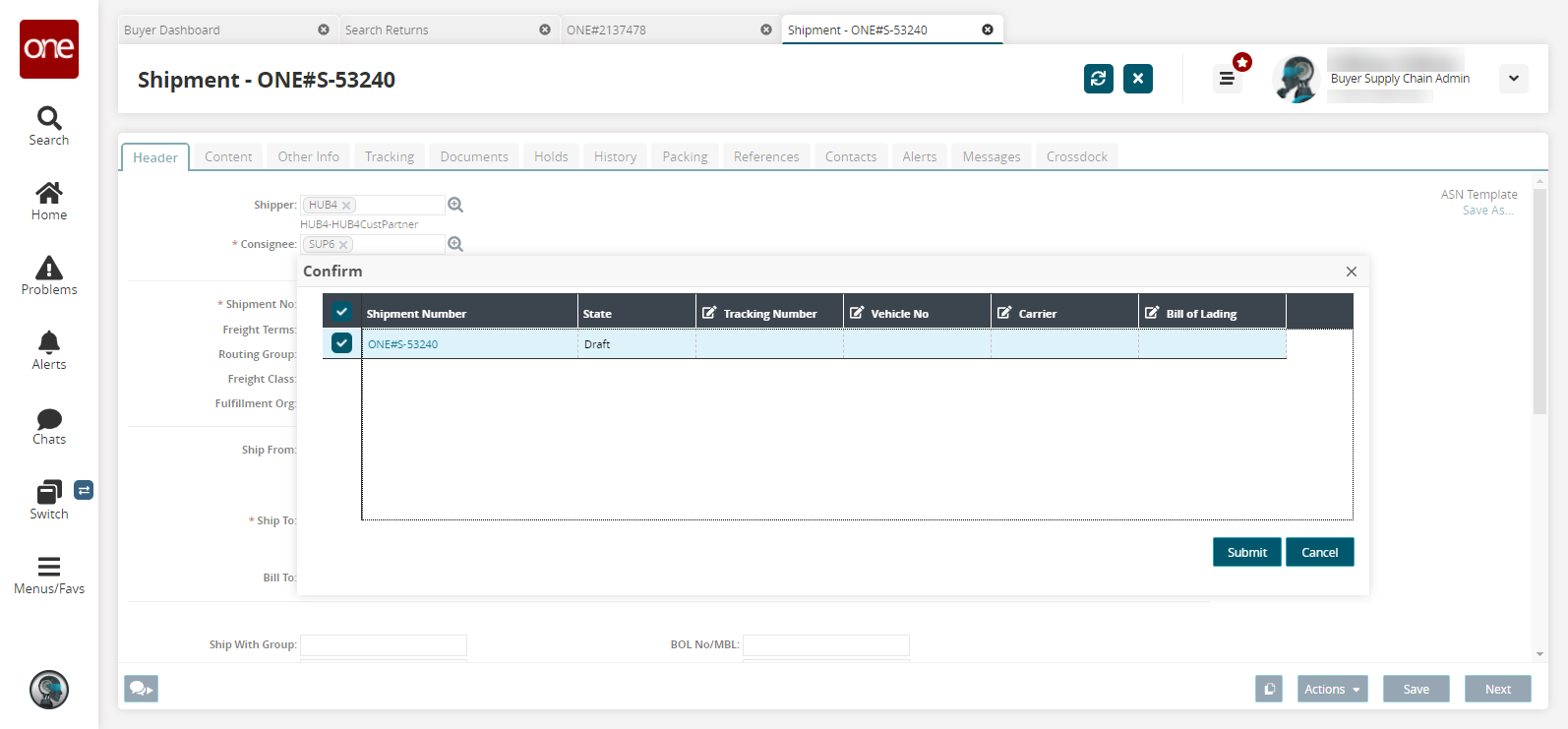The width and height of the screenshot is (1568, 729).
Task: Uncheck the ONE#S-53240 row checkbox
Action: click(x=341, y=343)
